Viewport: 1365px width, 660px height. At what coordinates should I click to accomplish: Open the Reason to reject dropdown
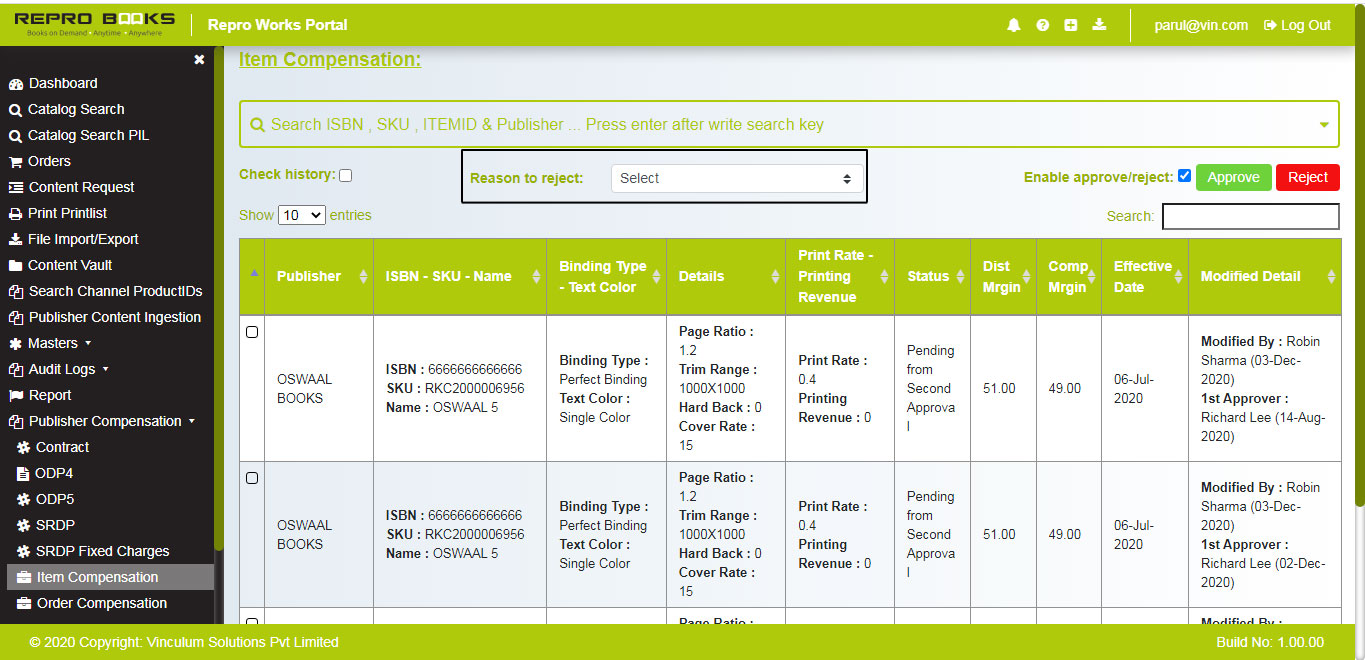[x=735, y=178]
